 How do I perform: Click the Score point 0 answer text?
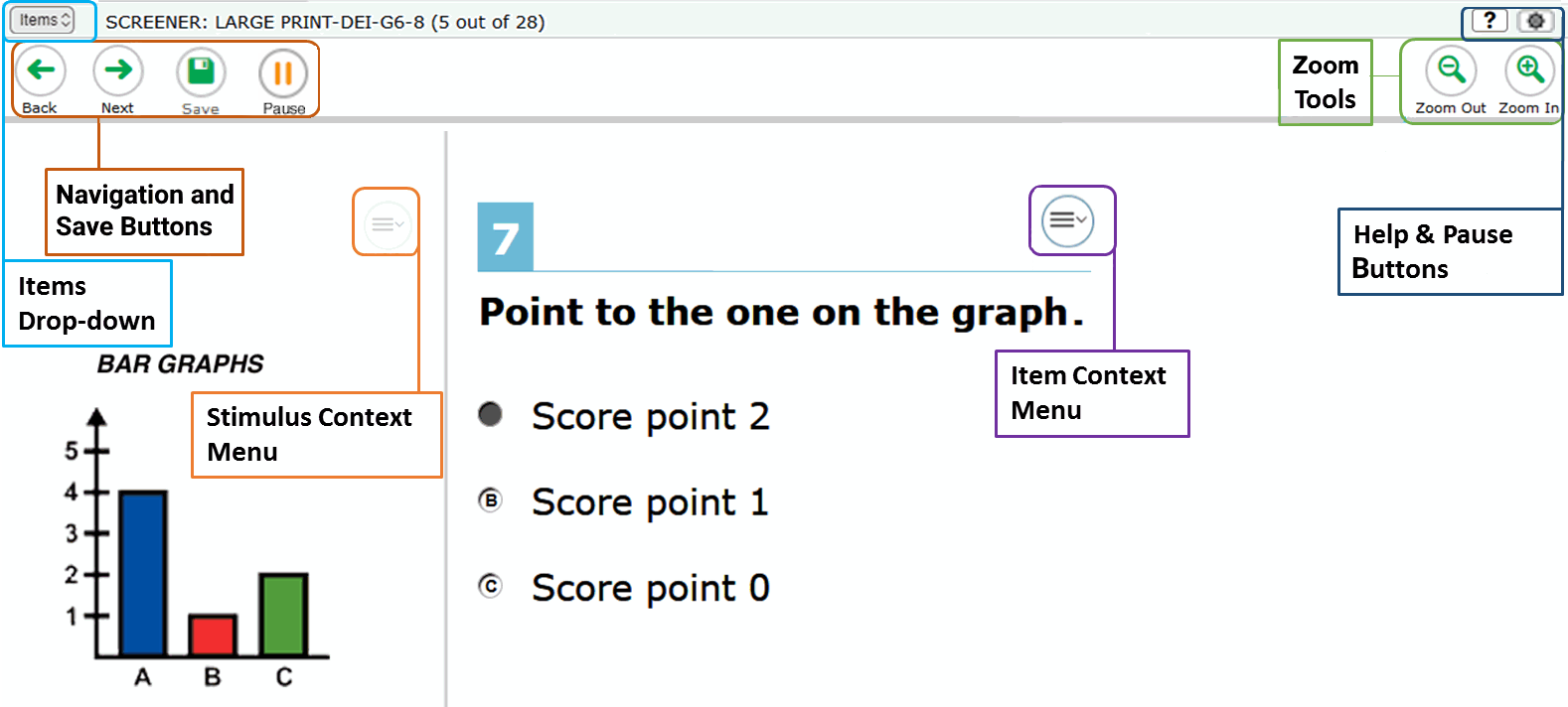point(651,589)
